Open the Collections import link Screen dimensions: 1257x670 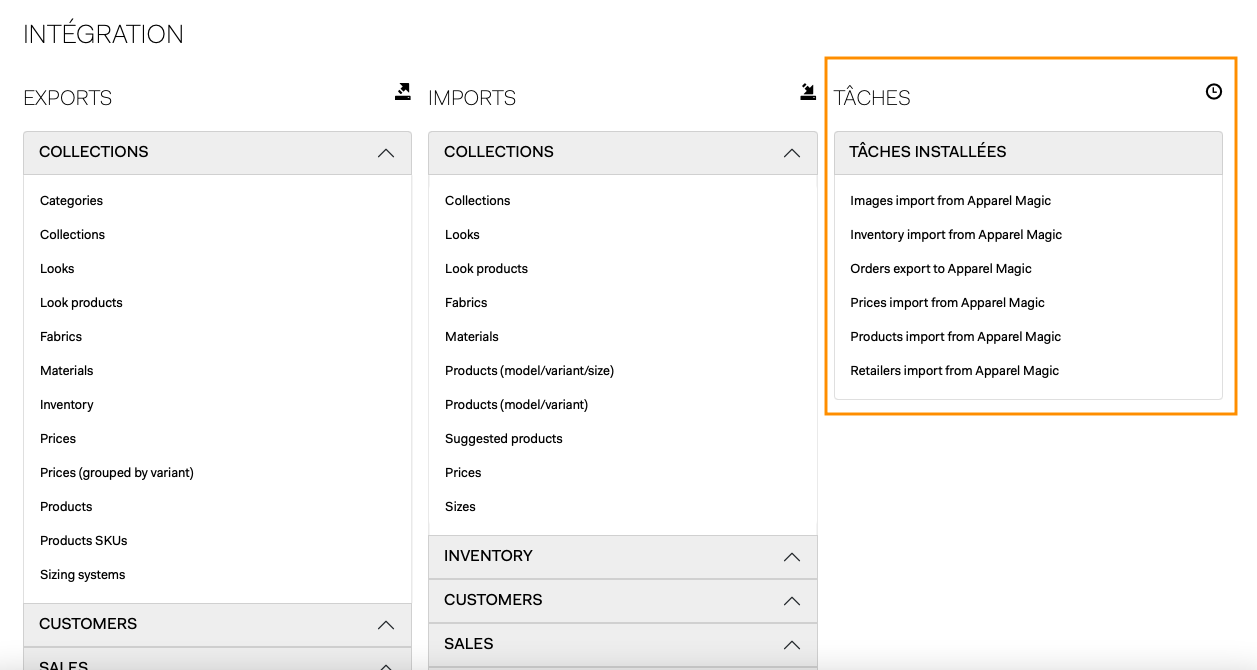477,201
